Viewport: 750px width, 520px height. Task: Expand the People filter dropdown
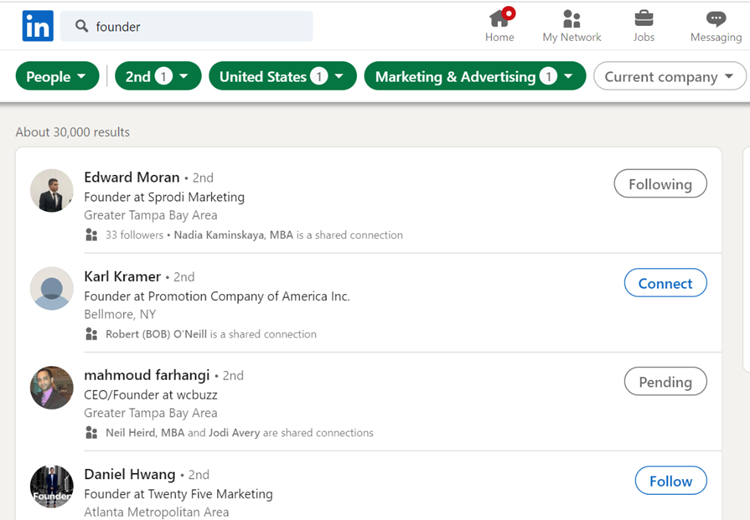pos(57,76)
